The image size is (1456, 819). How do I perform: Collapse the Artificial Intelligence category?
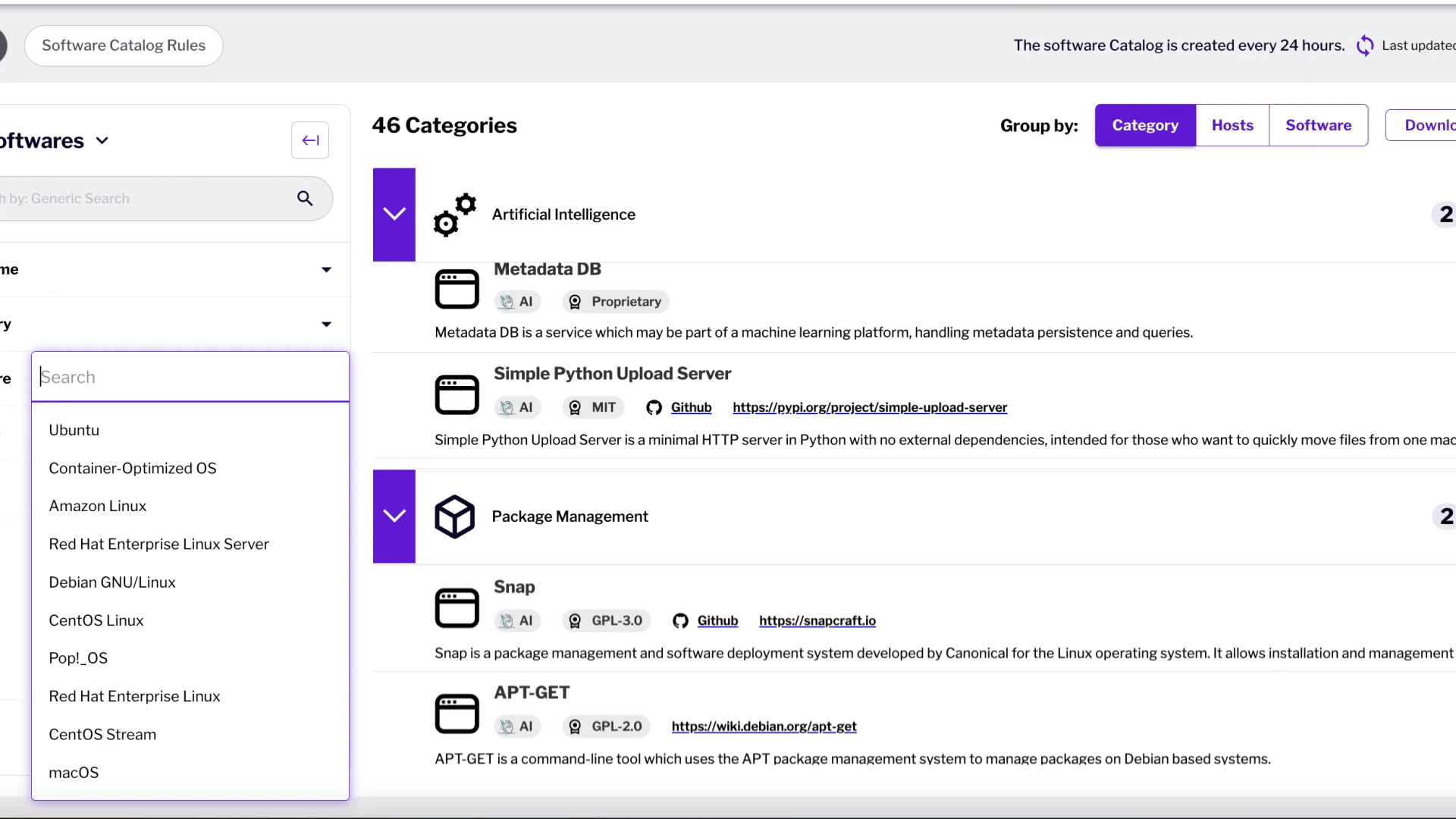point(393,214)
